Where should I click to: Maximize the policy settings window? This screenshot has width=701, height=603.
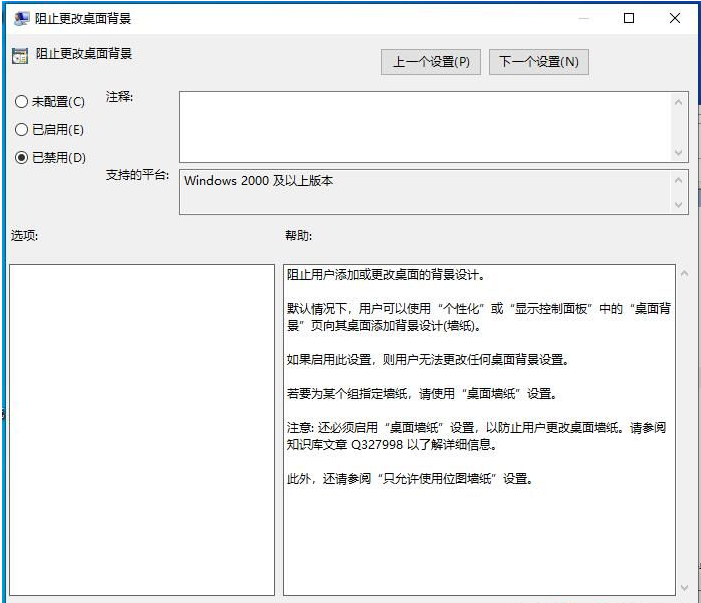[629, 18]
